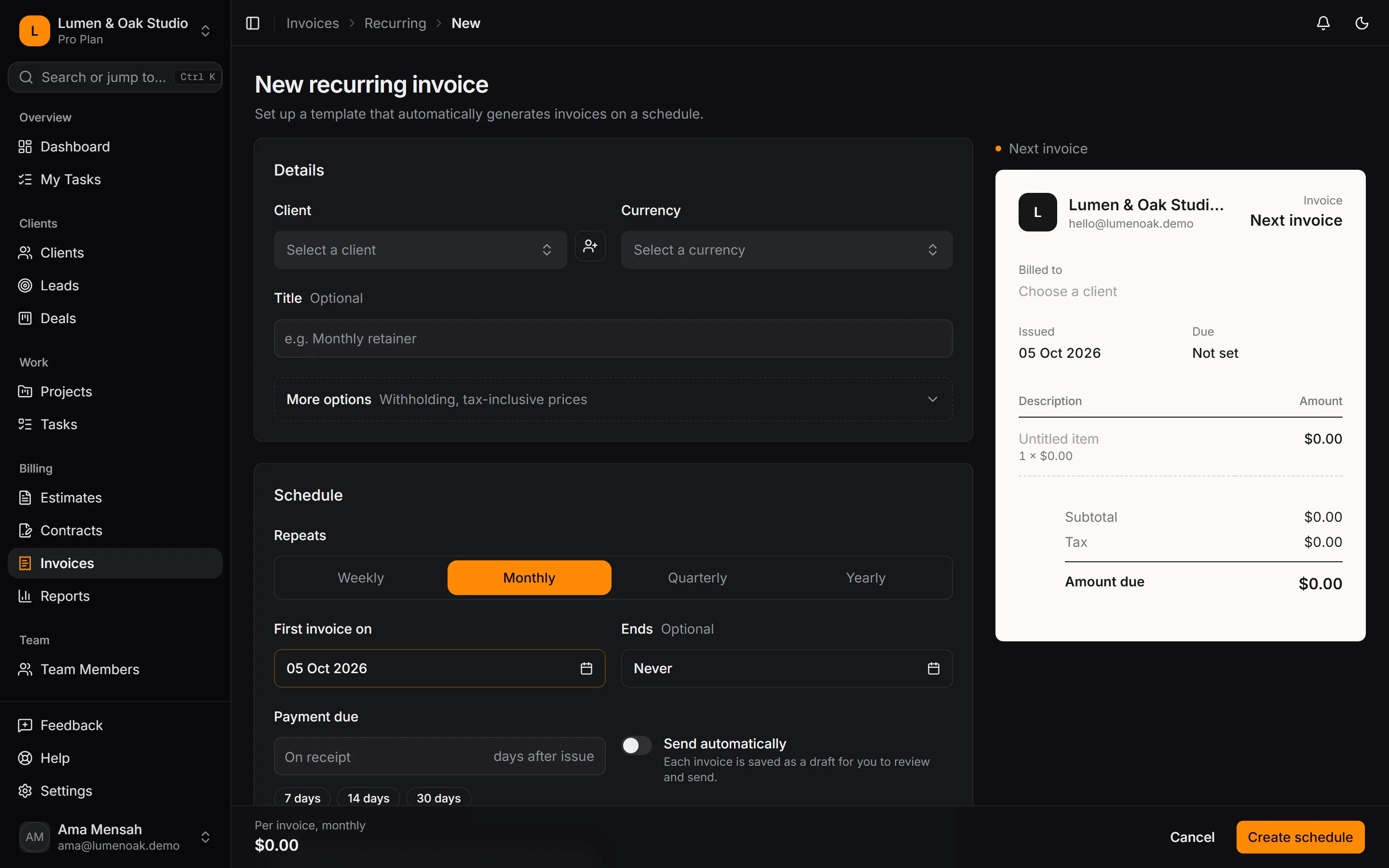The image size is (1389, 868).
Task: Click the AM user avatar
Action: click(x=34, y=837)
